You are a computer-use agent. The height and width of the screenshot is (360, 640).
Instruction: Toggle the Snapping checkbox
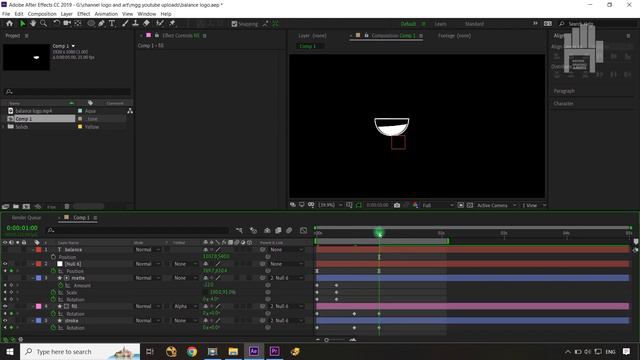click(234, 24)
